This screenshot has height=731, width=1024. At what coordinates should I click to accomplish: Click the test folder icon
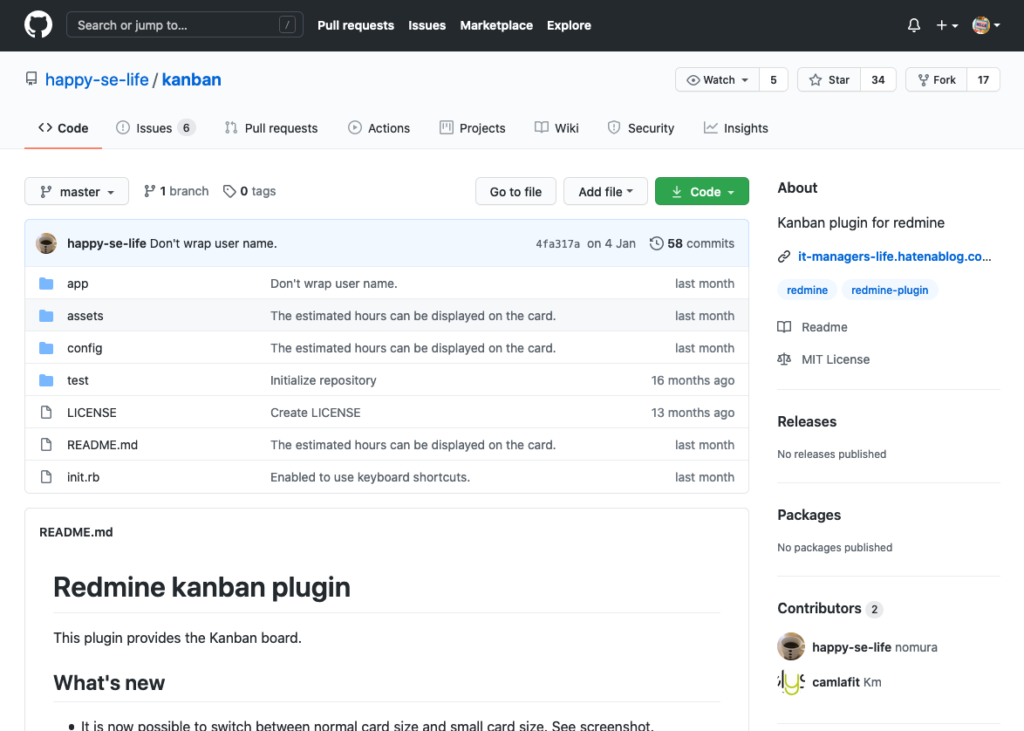click(x=46, y=380)
